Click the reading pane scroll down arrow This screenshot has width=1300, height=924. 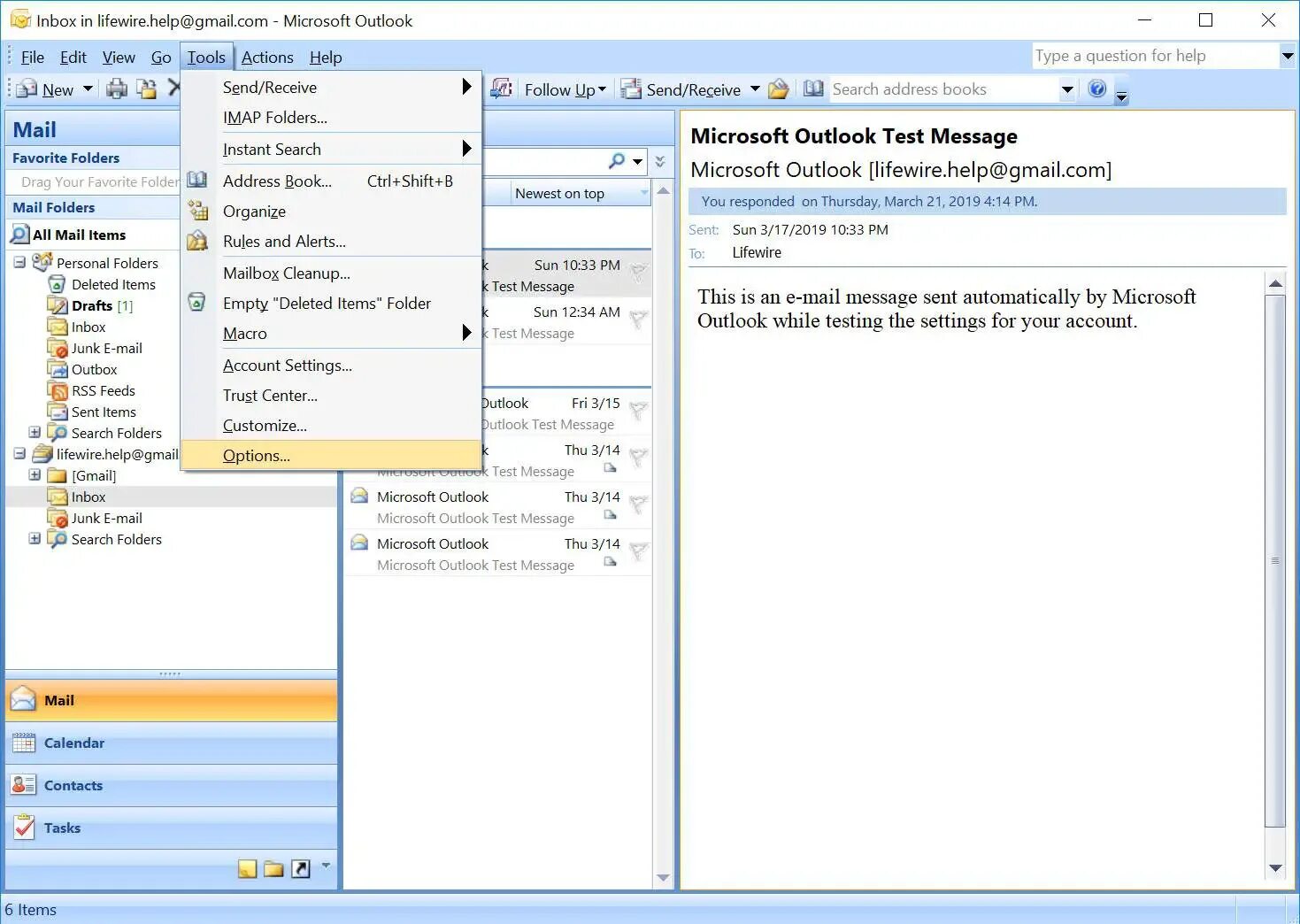tap(1275, 867)
